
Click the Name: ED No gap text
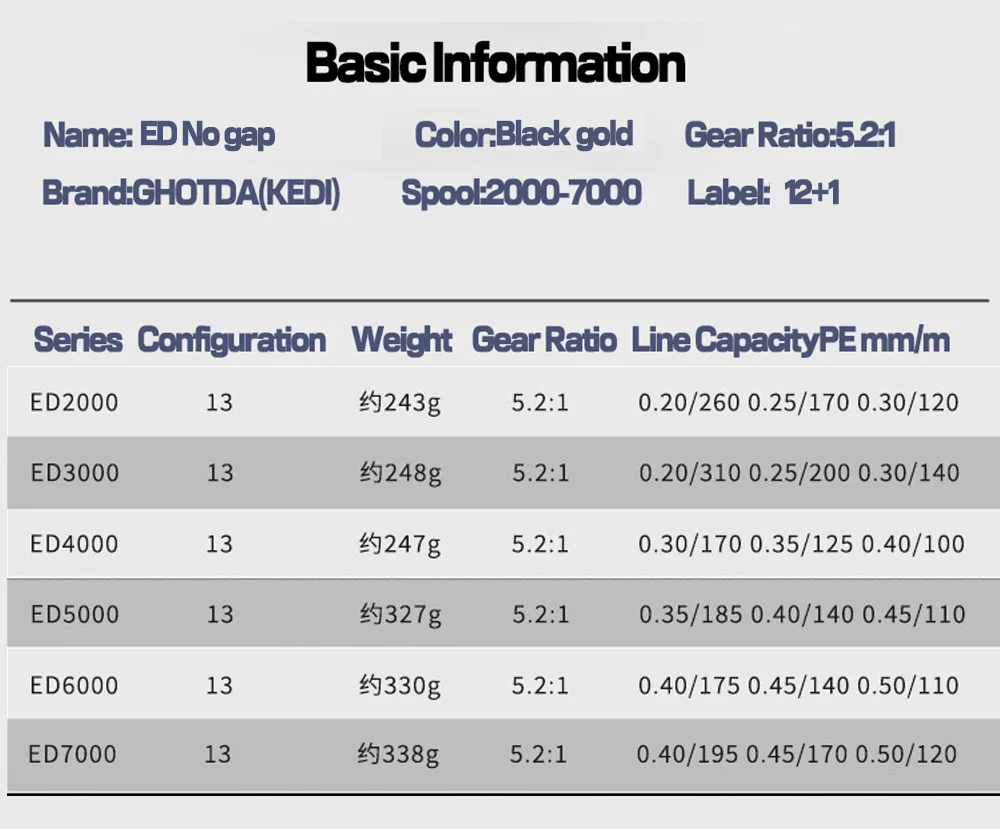[x=159, y=135]
